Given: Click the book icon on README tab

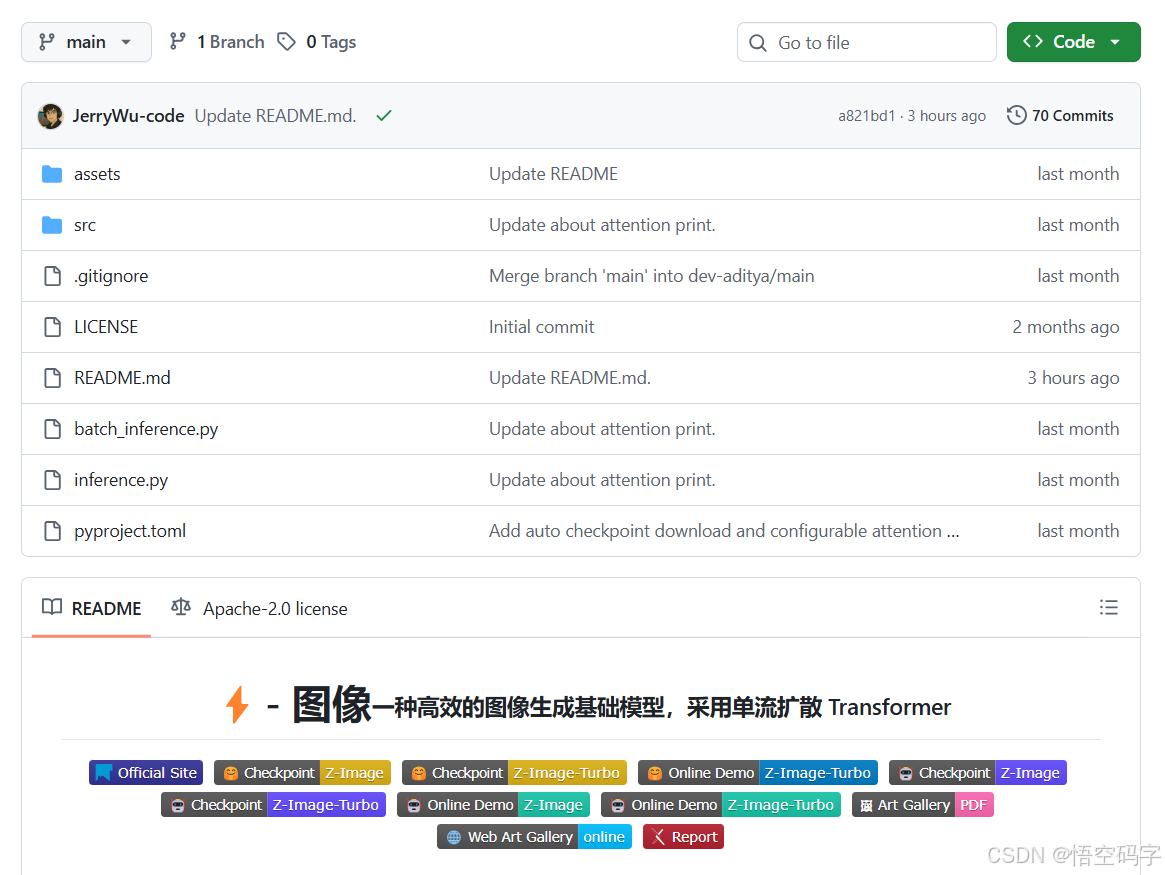Looking at the screenshot, I should click(52, 608).
